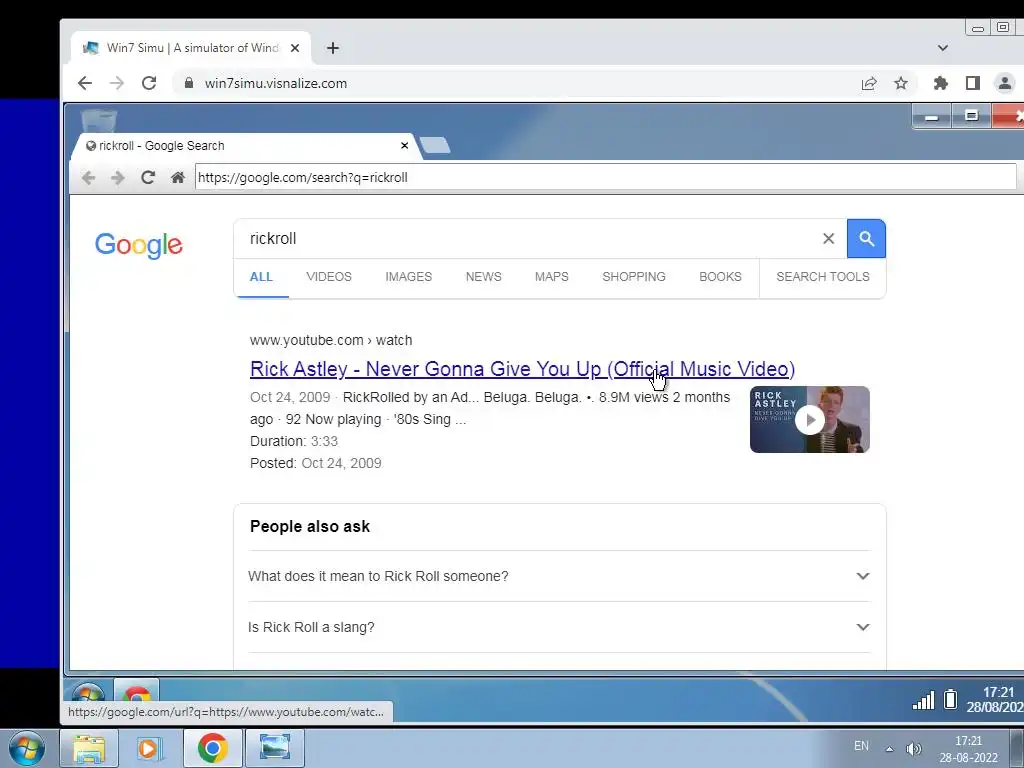Viewport: 1024px width, 768px height.
Task: Play the Rick Astley video thumbnail
Action: [x=809, y=419]
